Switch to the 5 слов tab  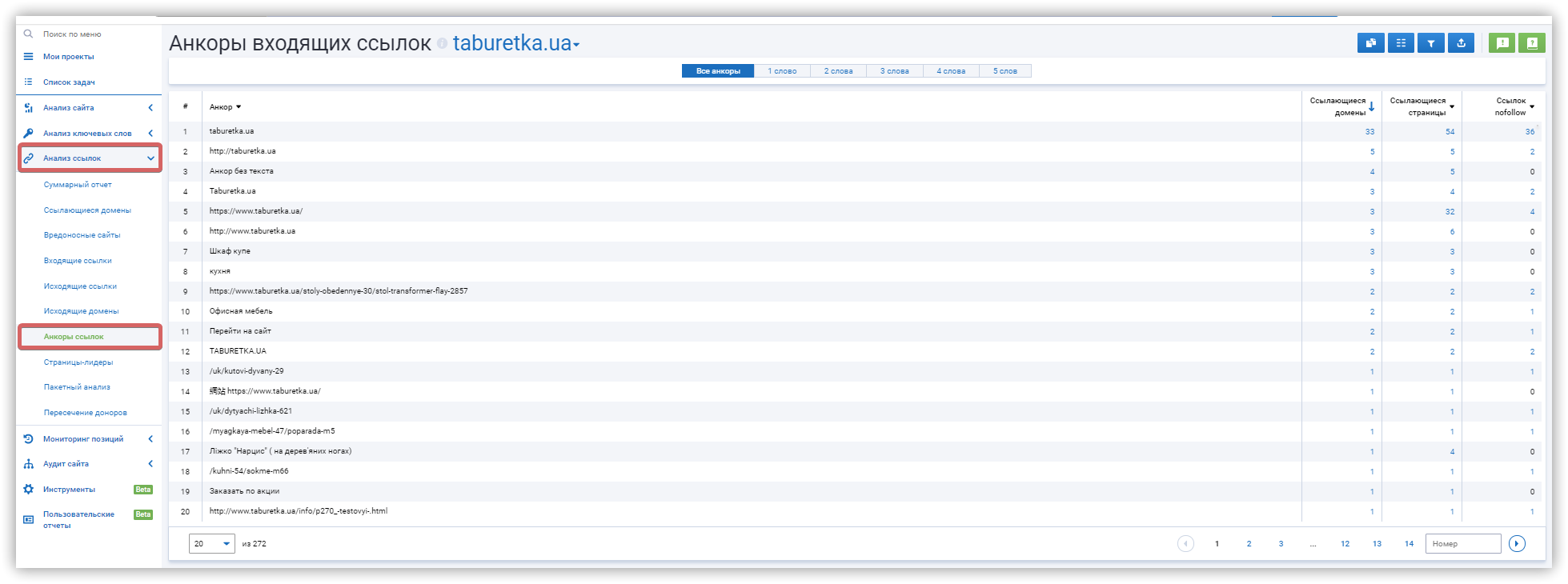[x=1005, y=71]
